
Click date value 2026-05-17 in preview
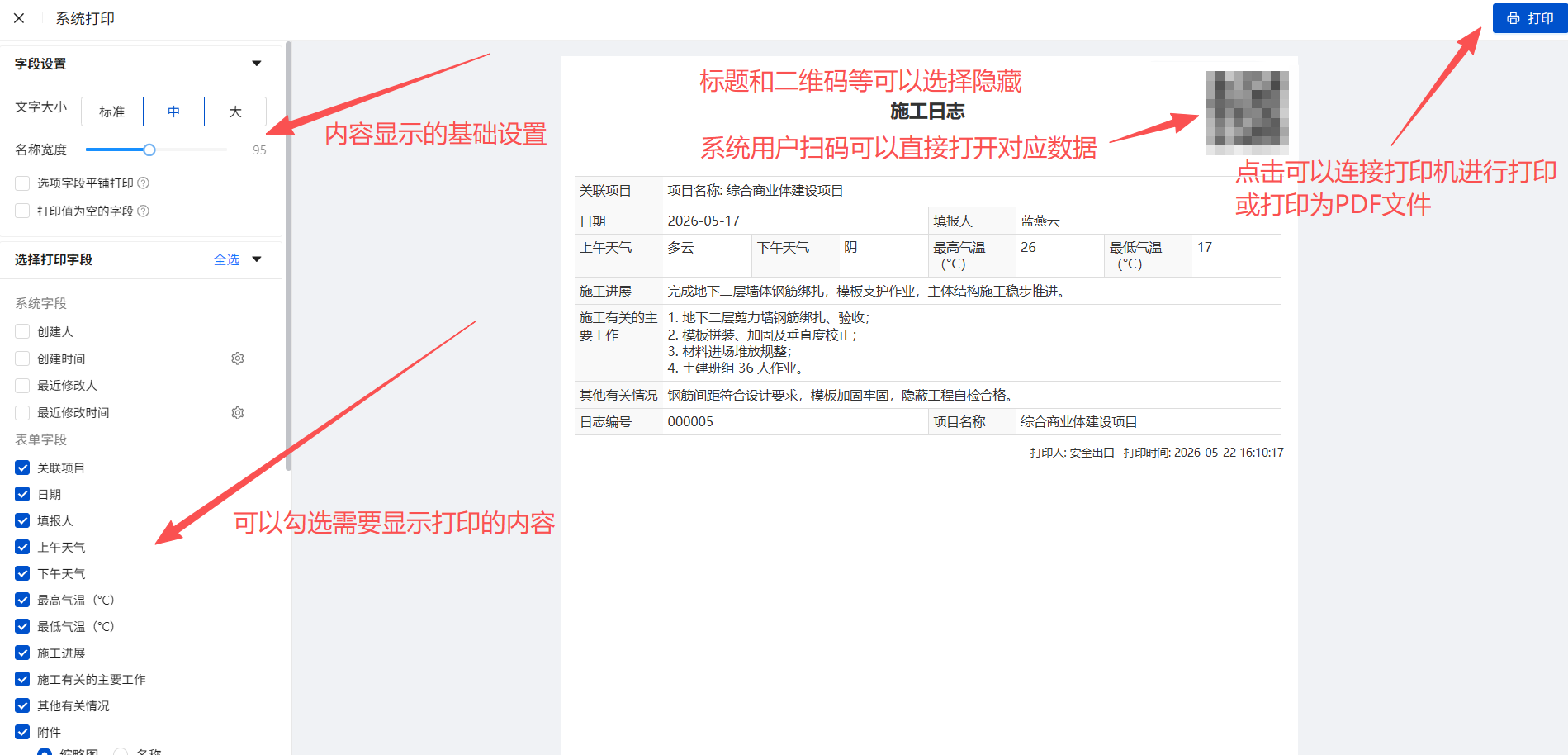point(703,221)
